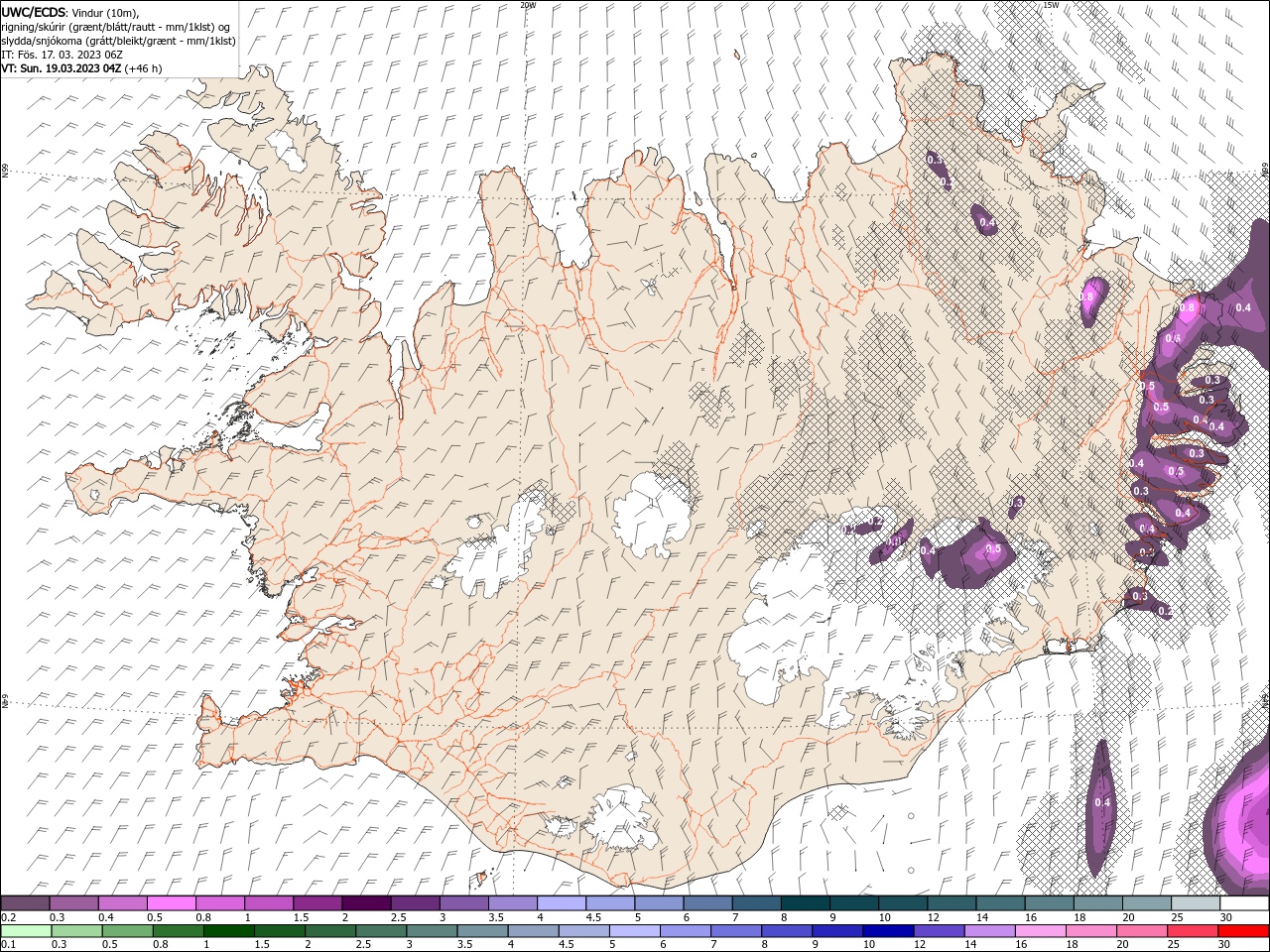This screenshot has height=952, width=1270.
Task: Click the darkest green swatch starting at 1, lower legend
Action: (228, 931)
